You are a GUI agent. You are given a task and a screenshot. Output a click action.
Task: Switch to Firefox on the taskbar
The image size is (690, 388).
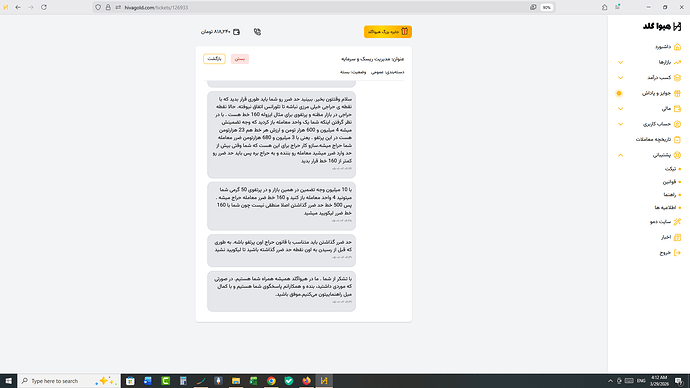click(x=306, y=381)
